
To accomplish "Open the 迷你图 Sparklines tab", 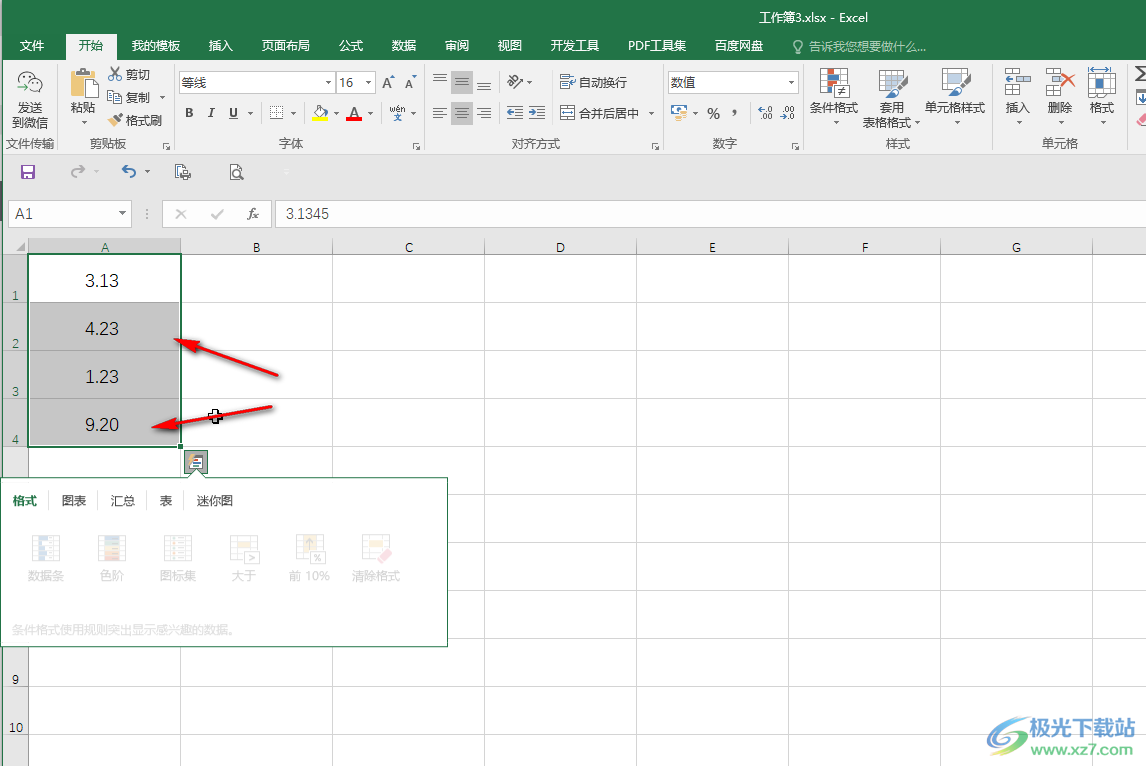I will 214,501.
